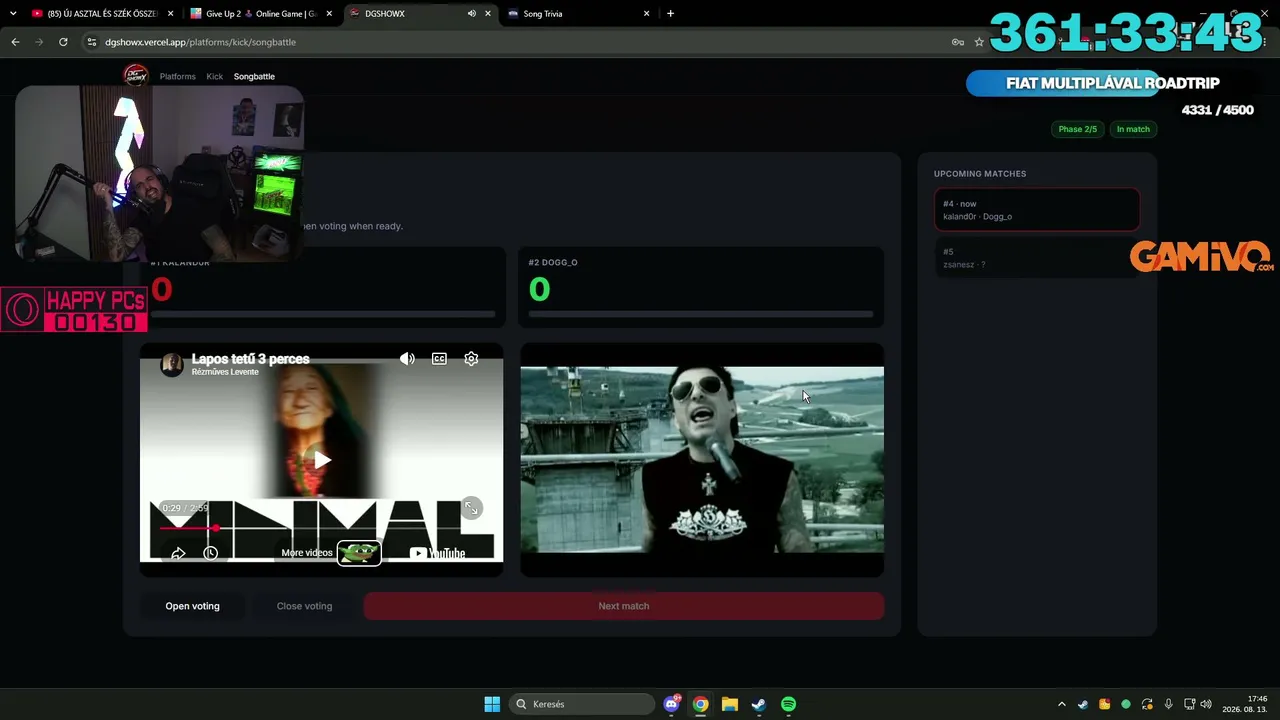Click the UPCOMING MATCHES heading
This screenshot has height=720, width=1280.
pos(980,174)
